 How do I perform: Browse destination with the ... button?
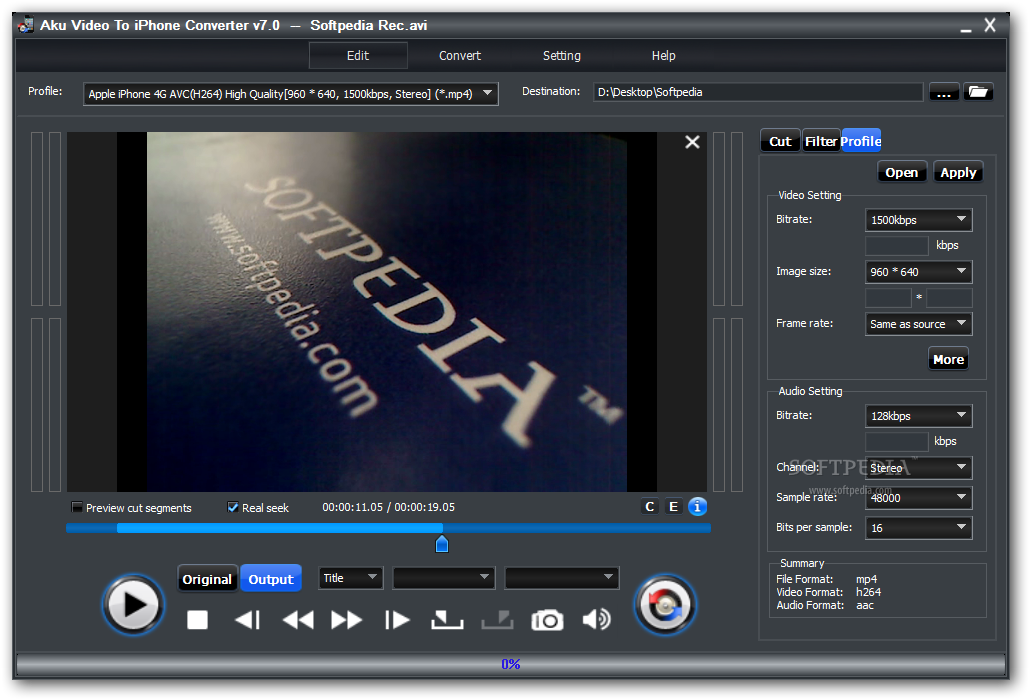point(944,92)
